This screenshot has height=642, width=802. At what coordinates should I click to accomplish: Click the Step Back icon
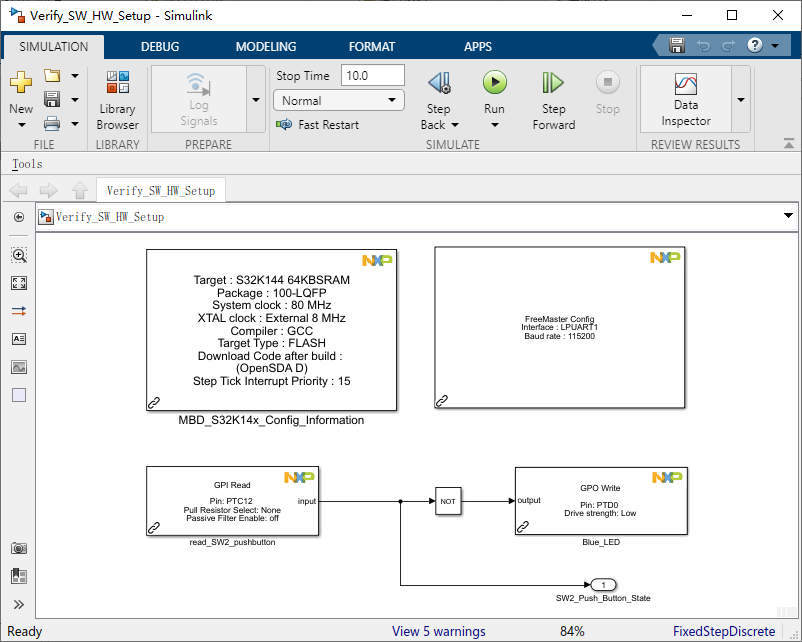coord(439,82)
